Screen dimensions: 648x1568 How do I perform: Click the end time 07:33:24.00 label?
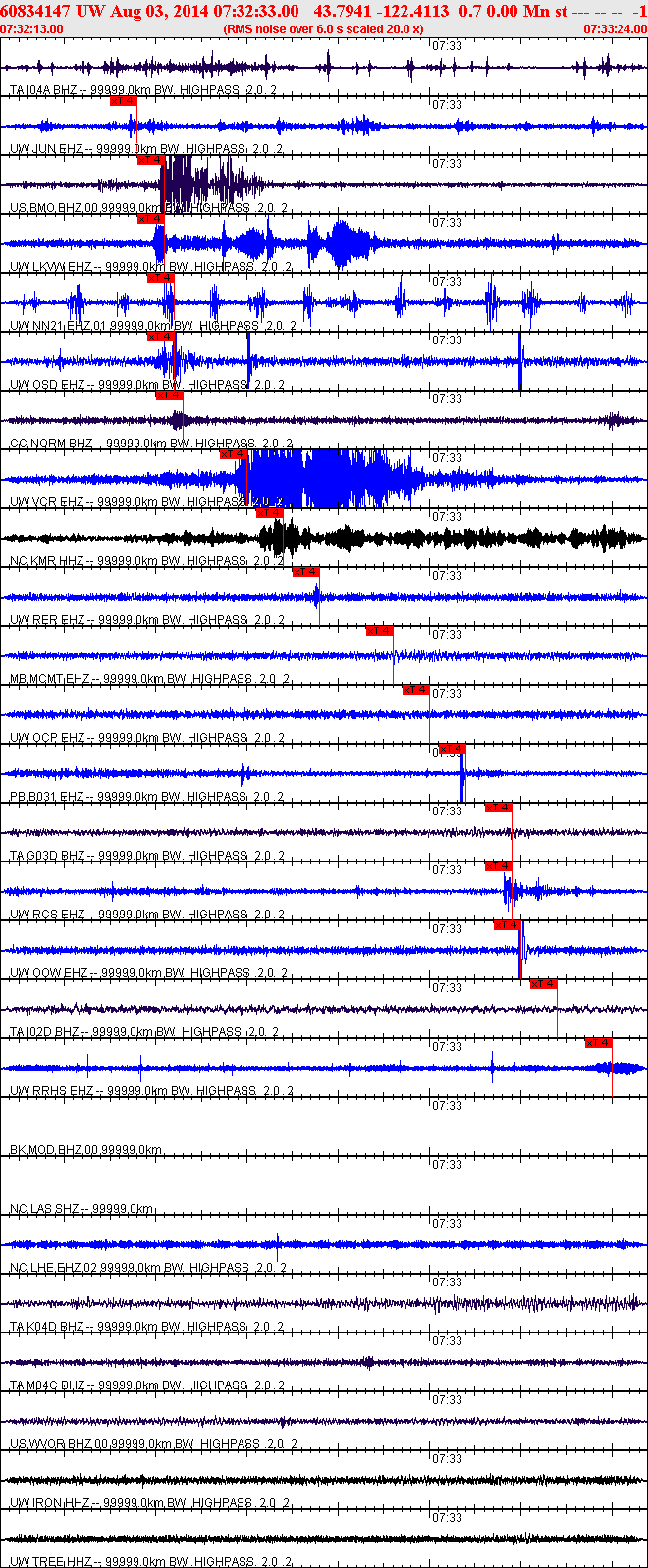616,29
